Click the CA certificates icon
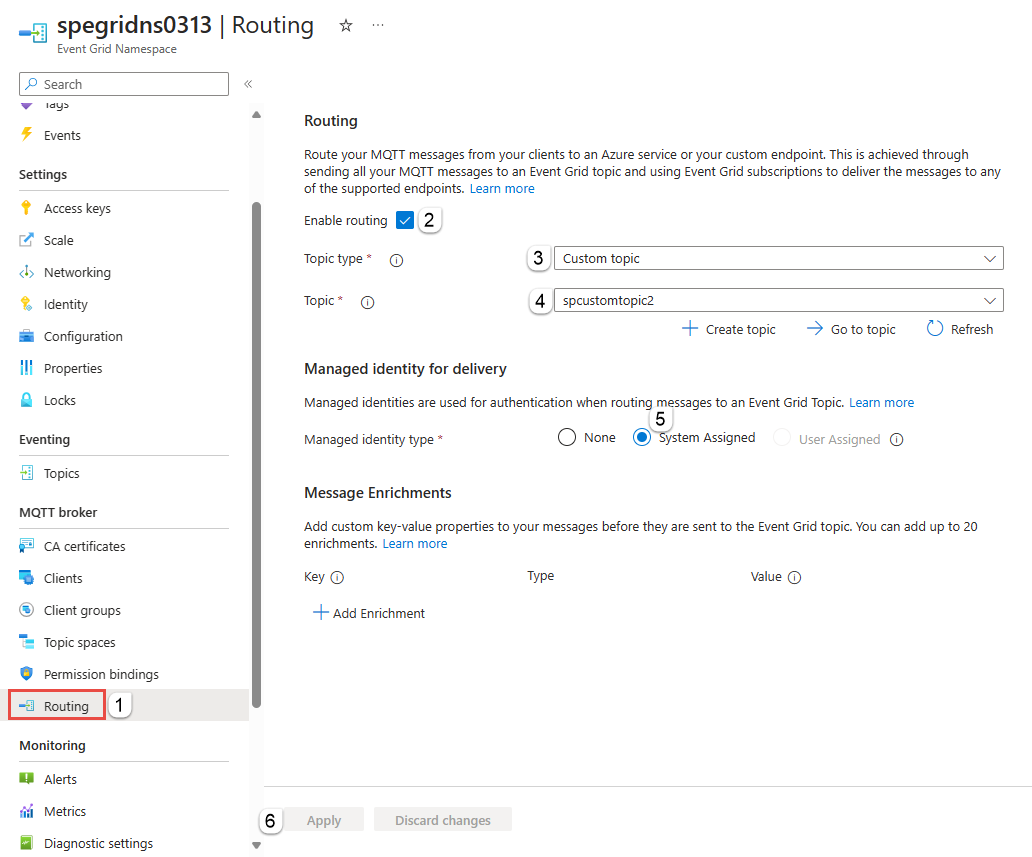 click(26, 546)
